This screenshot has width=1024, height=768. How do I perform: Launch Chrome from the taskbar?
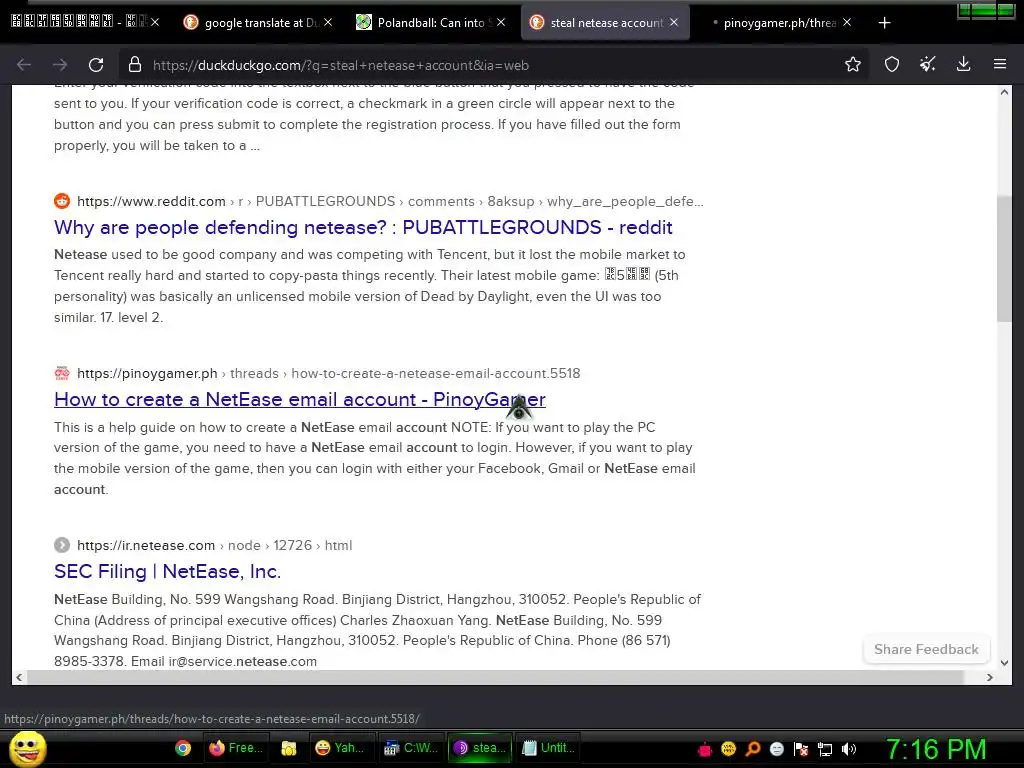click(x=183, y=748)
